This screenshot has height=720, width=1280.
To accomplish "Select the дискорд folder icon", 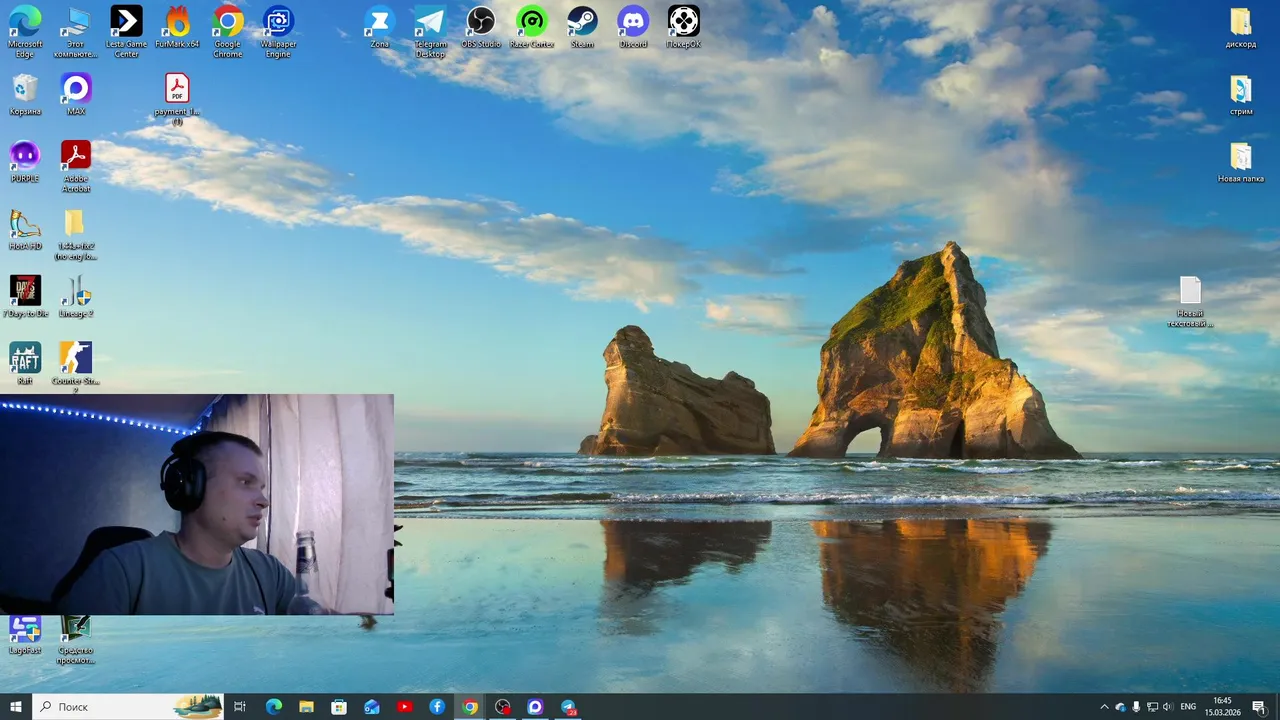I will (1240, 27).
